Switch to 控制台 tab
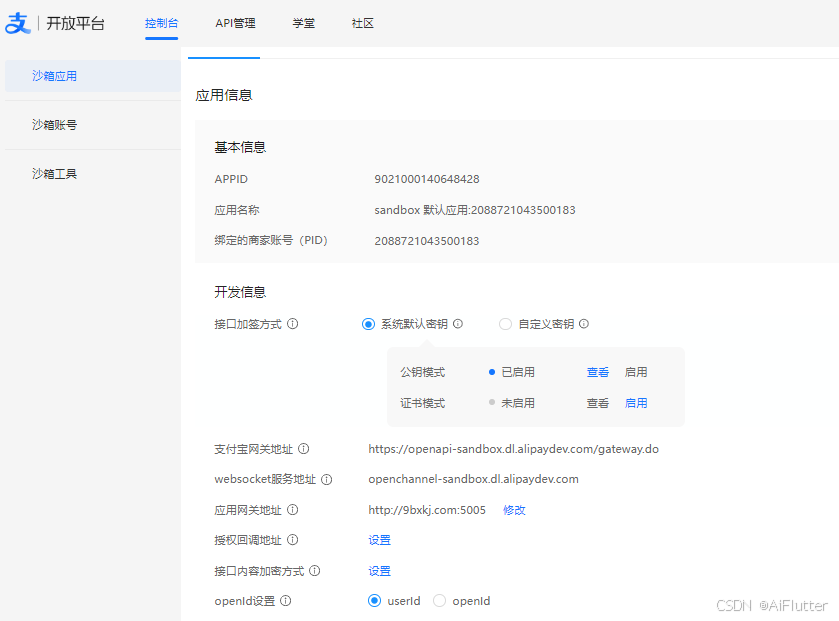Screen dimensions: 839x621 point(162,23)
